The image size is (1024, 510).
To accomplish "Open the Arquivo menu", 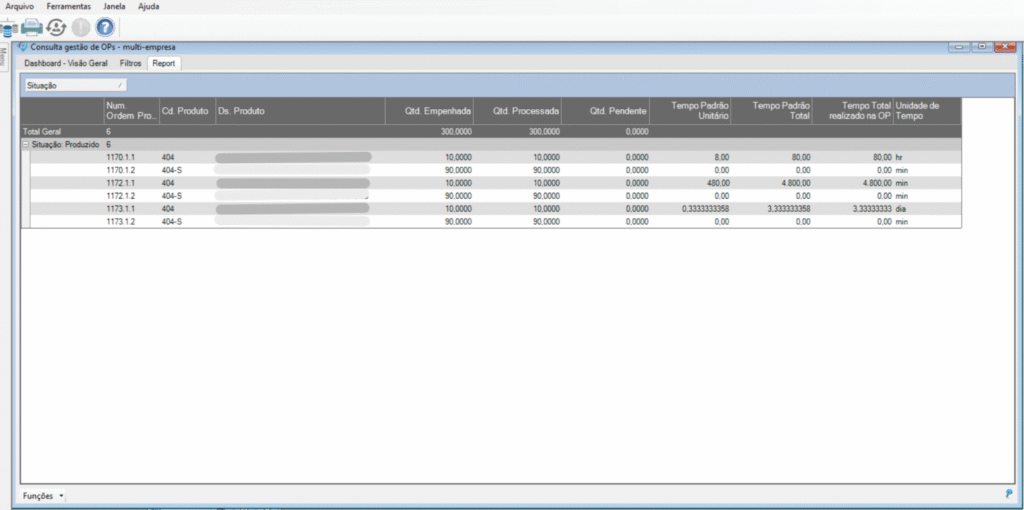I will 20,6.
